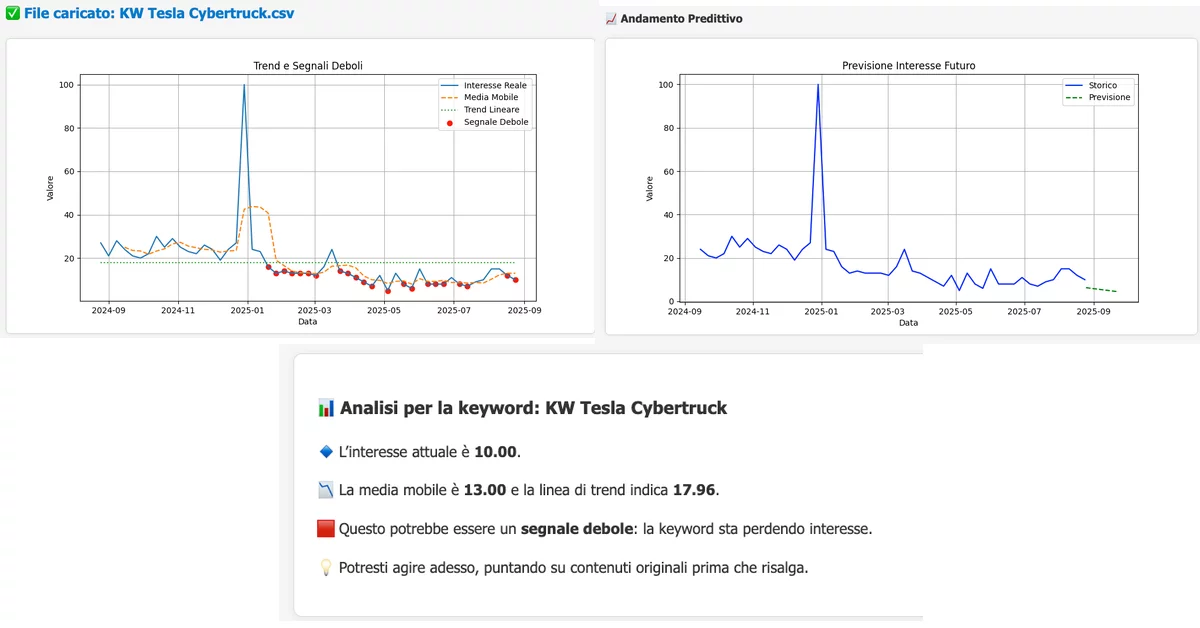
Task: Click the 'segnale debole' warning sentence
Action: [605, 528]
